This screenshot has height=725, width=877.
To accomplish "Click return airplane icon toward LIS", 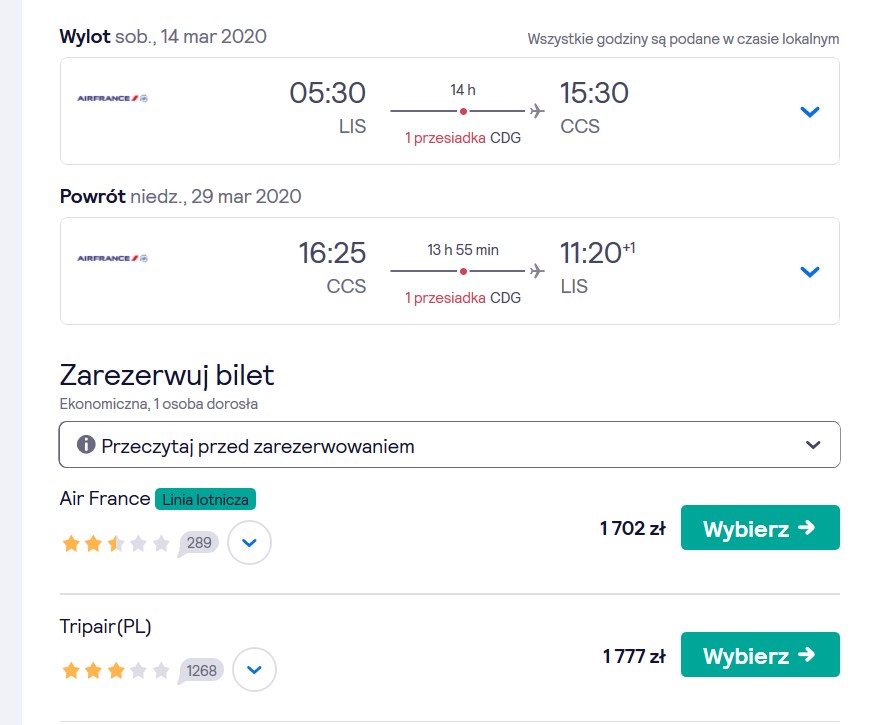I will point(537,271).
